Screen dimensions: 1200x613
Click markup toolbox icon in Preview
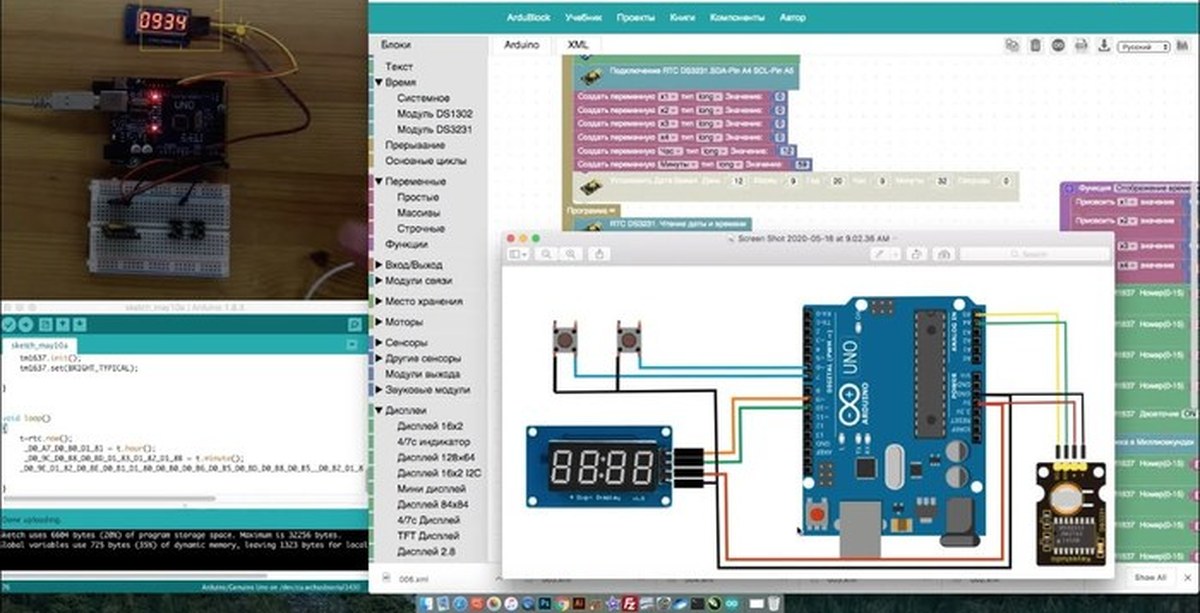[x=944, y=255]
